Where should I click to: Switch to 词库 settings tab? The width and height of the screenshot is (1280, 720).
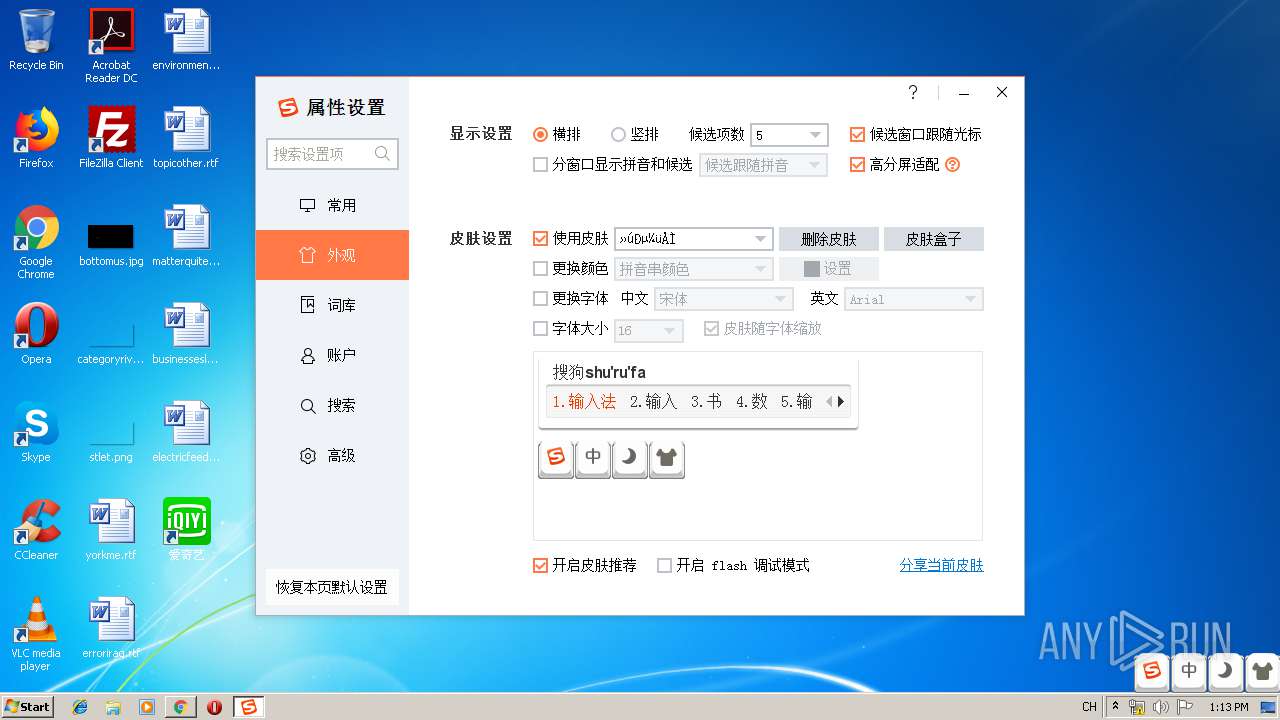tap(332, 305)
